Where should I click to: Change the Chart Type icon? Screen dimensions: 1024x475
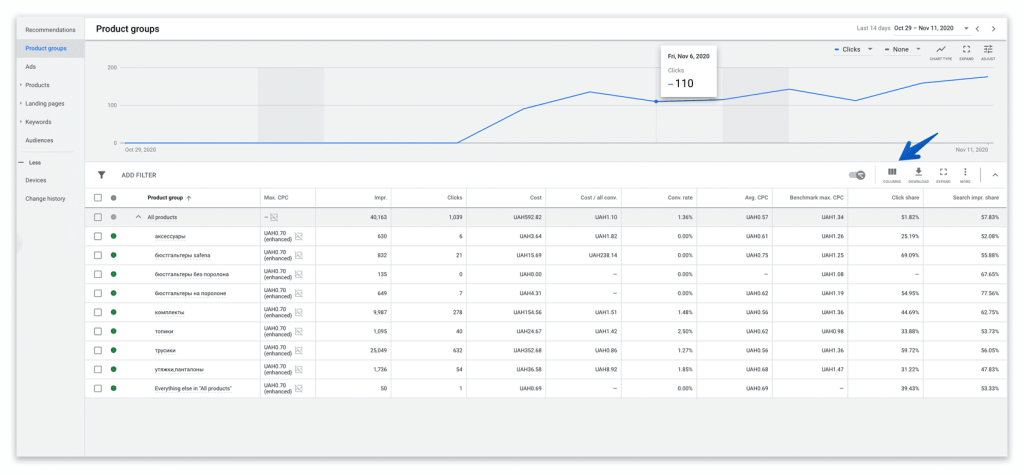[x=940, y=51]
